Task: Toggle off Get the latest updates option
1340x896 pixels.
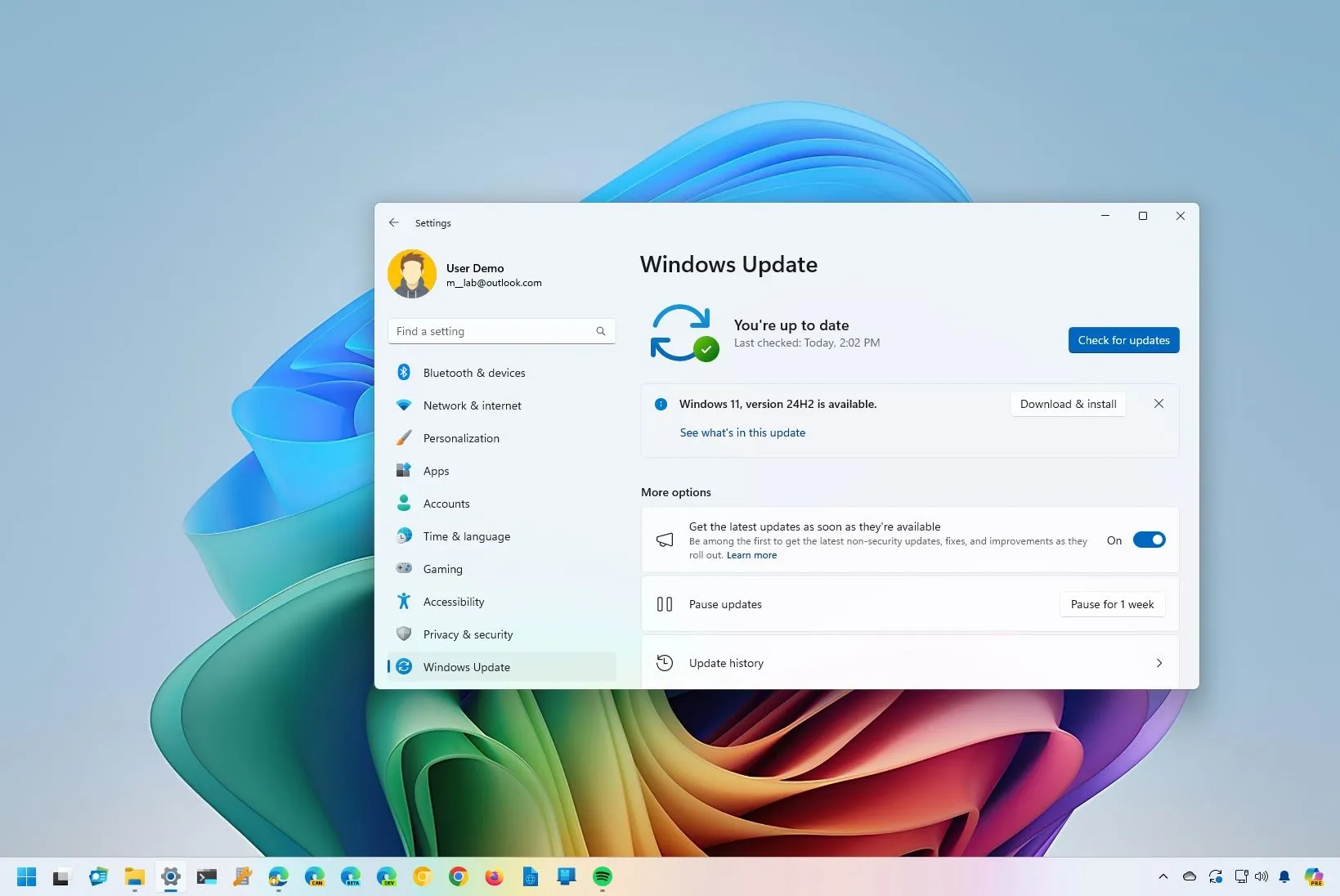Action: [1150, 540]
